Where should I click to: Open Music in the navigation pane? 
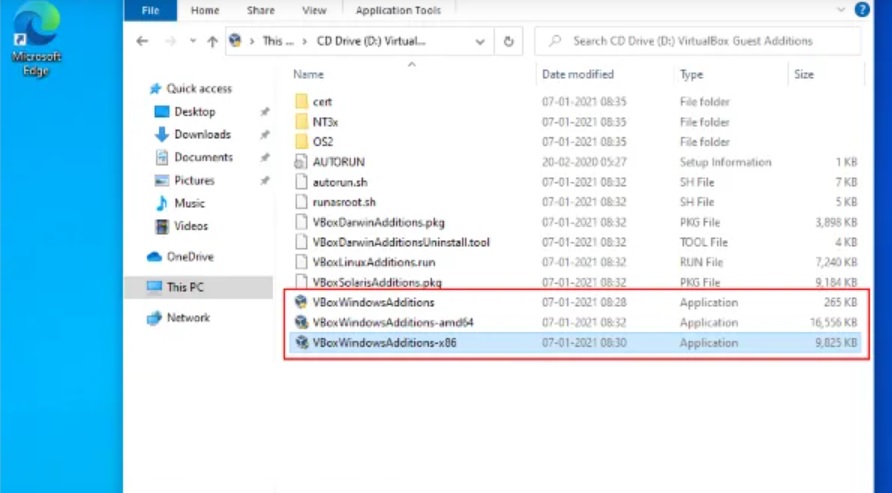189,204
